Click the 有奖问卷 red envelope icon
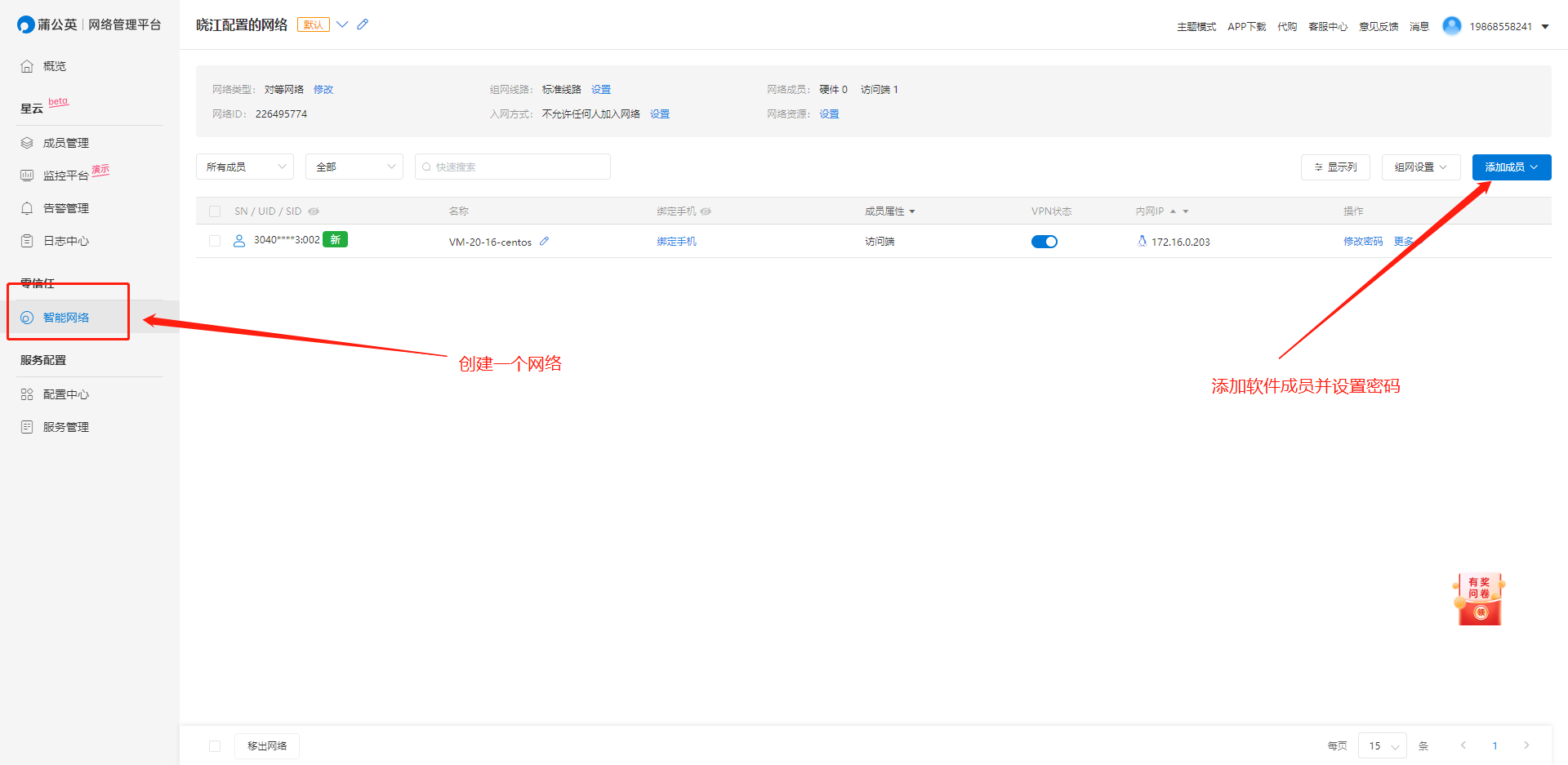1568x765 pixels. [x=1479, y=600]
